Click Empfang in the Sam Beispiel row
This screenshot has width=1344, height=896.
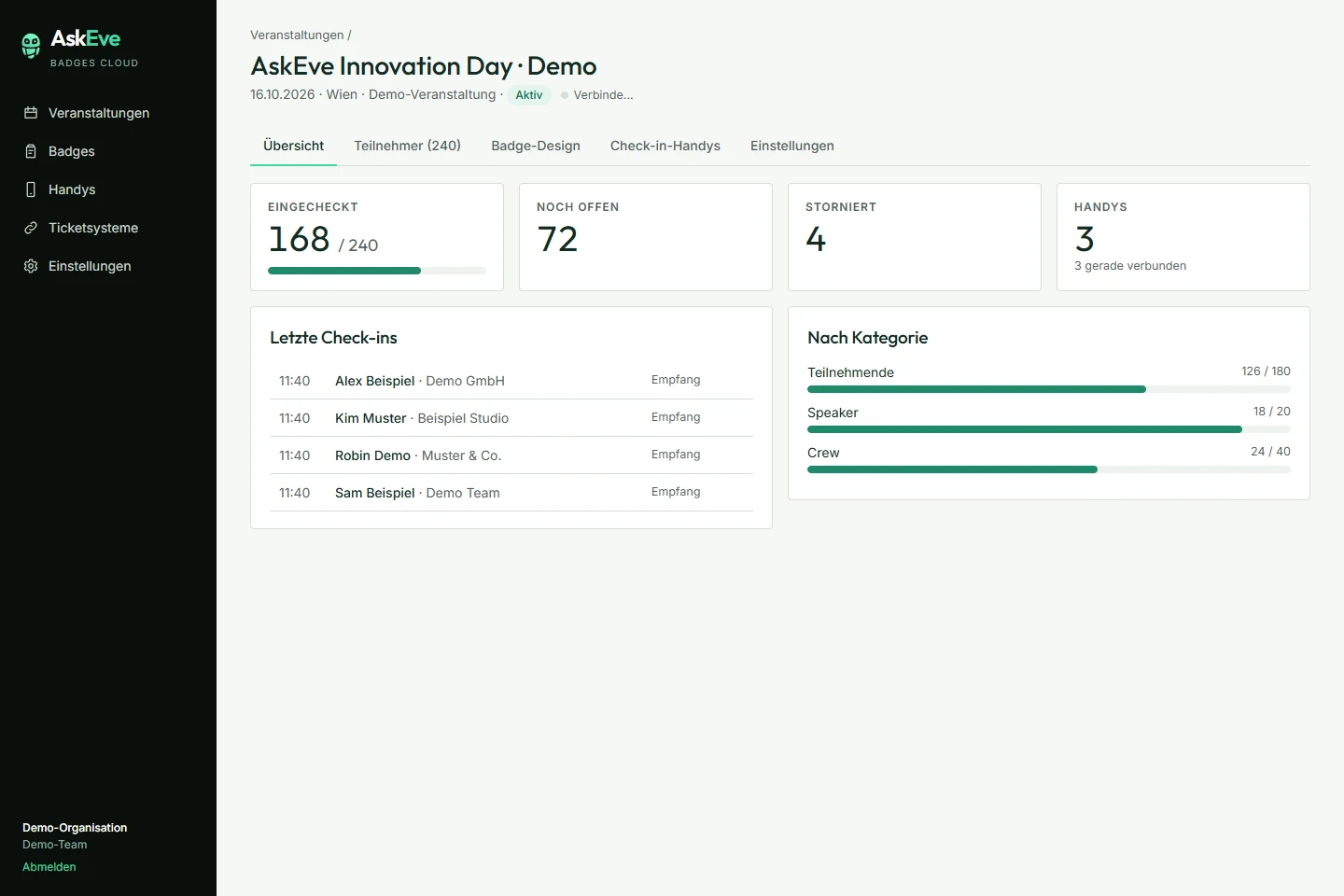(676, 492)
